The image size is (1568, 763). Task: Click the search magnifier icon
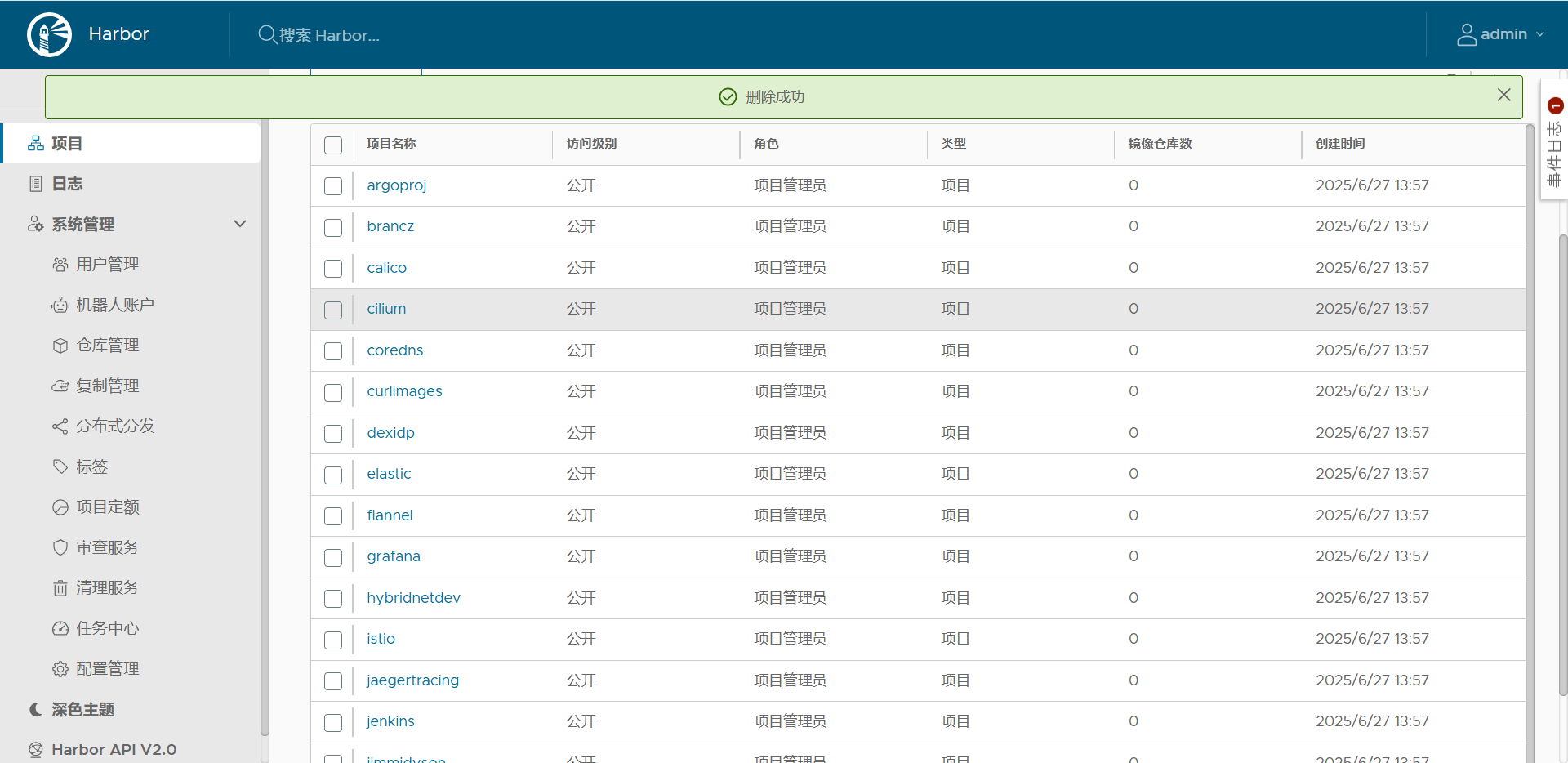point(267,34)
